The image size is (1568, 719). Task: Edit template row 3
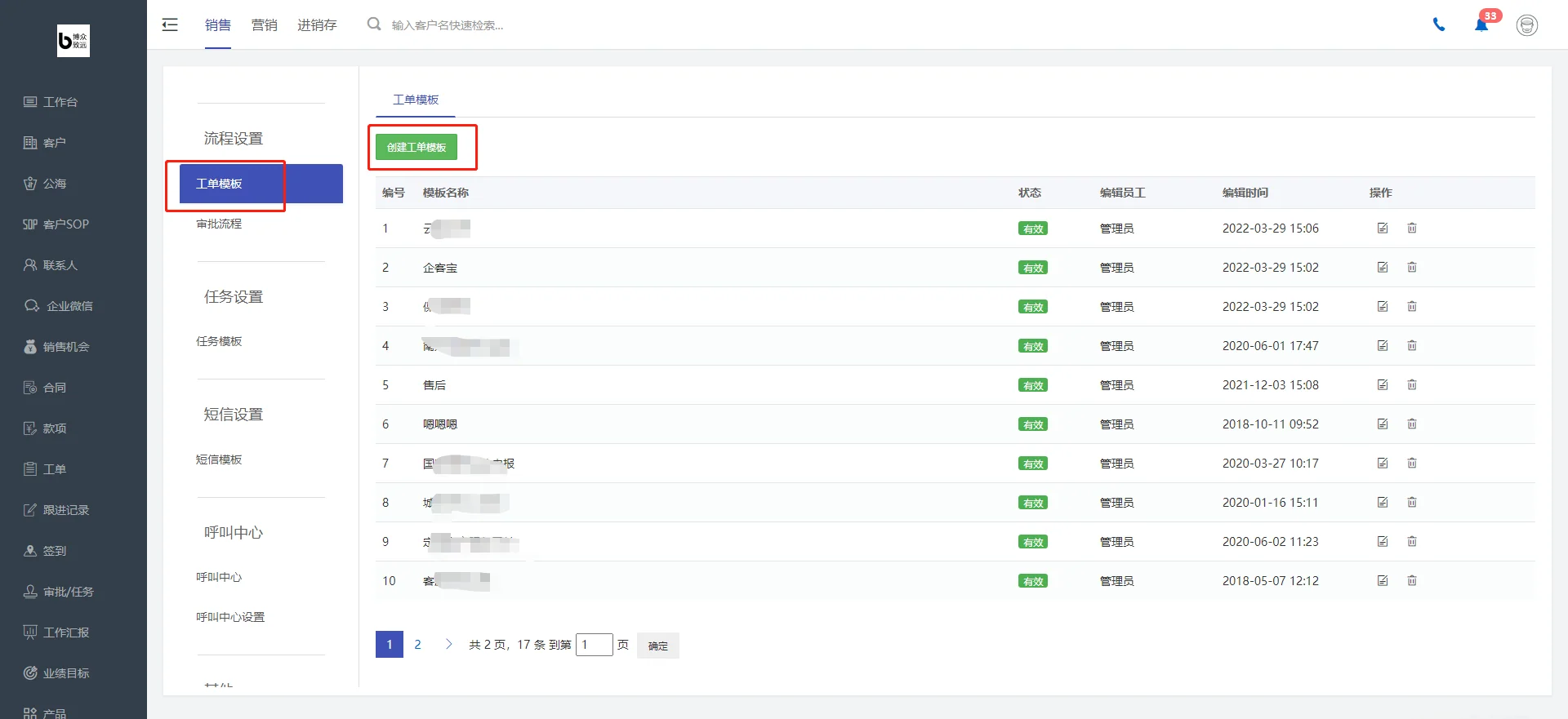tap(1383, 307)
